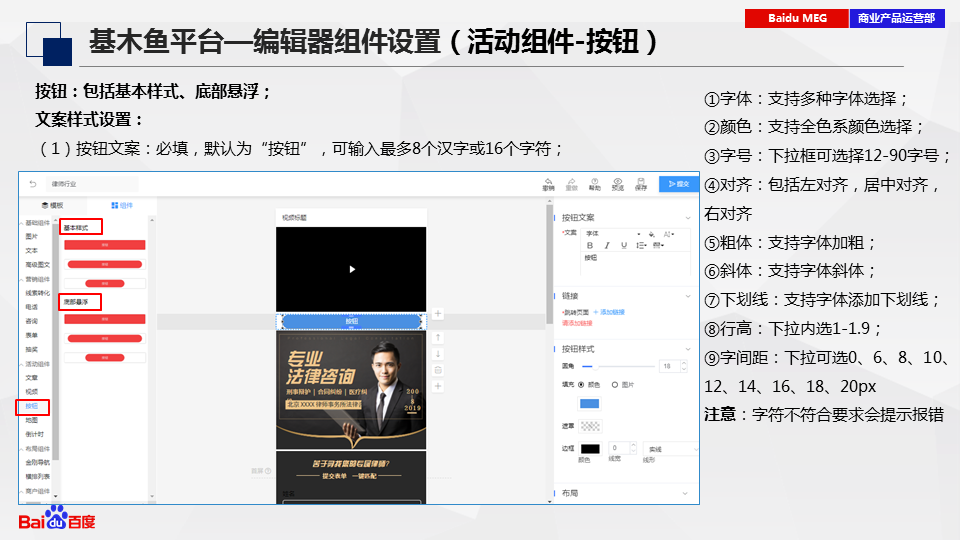Click the preview (预览) eye icon
The image size is (960, 540).
pos(618,184)
